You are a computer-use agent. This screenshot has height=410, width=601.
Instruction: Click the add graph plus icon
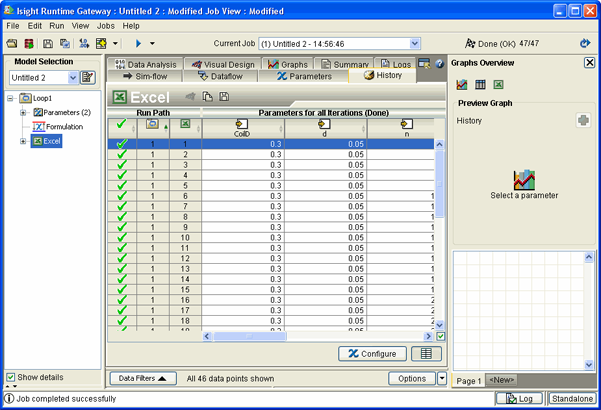click(x=583, y=121)
